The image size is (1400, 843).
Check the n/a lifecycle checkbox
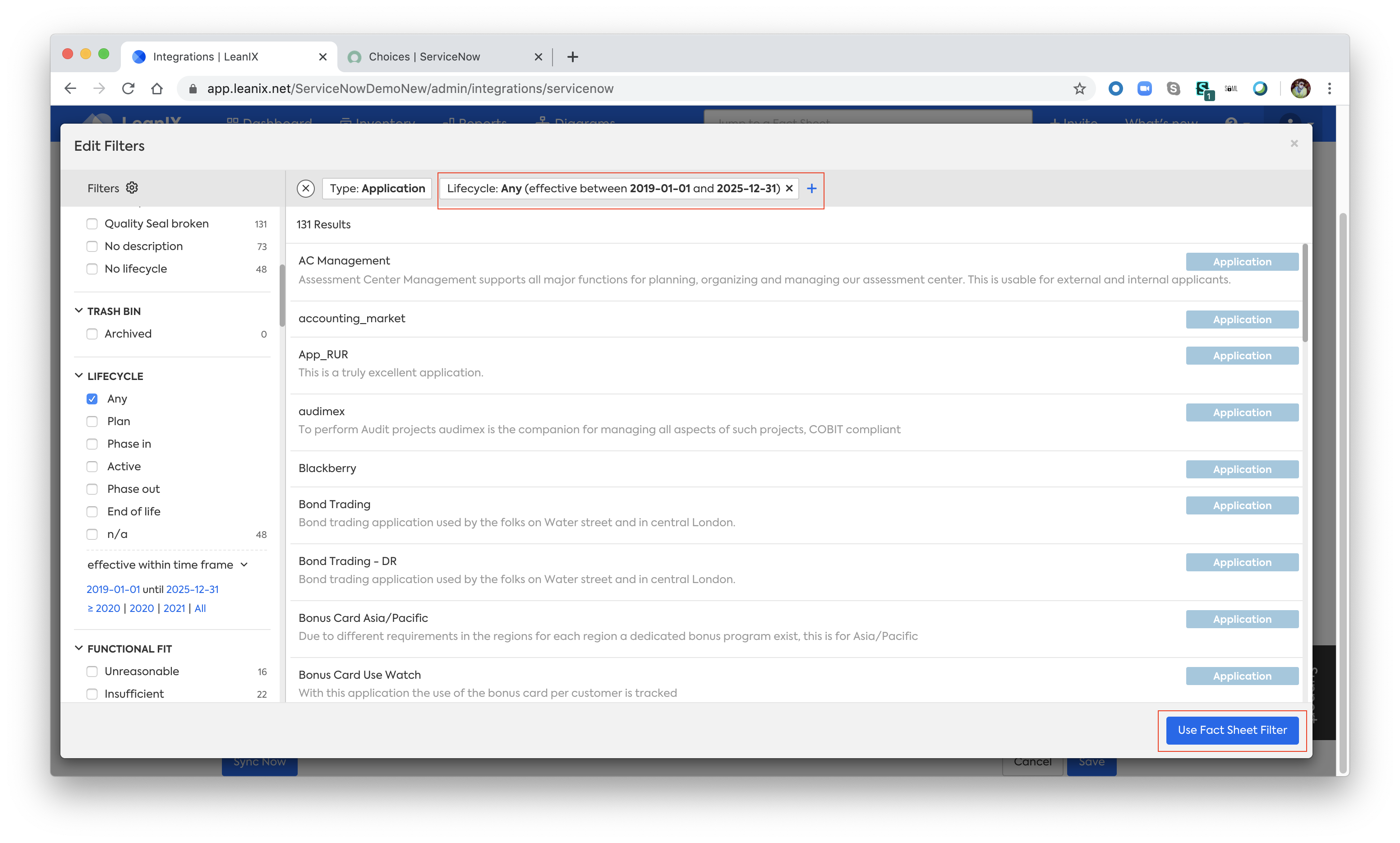[92, 534]
